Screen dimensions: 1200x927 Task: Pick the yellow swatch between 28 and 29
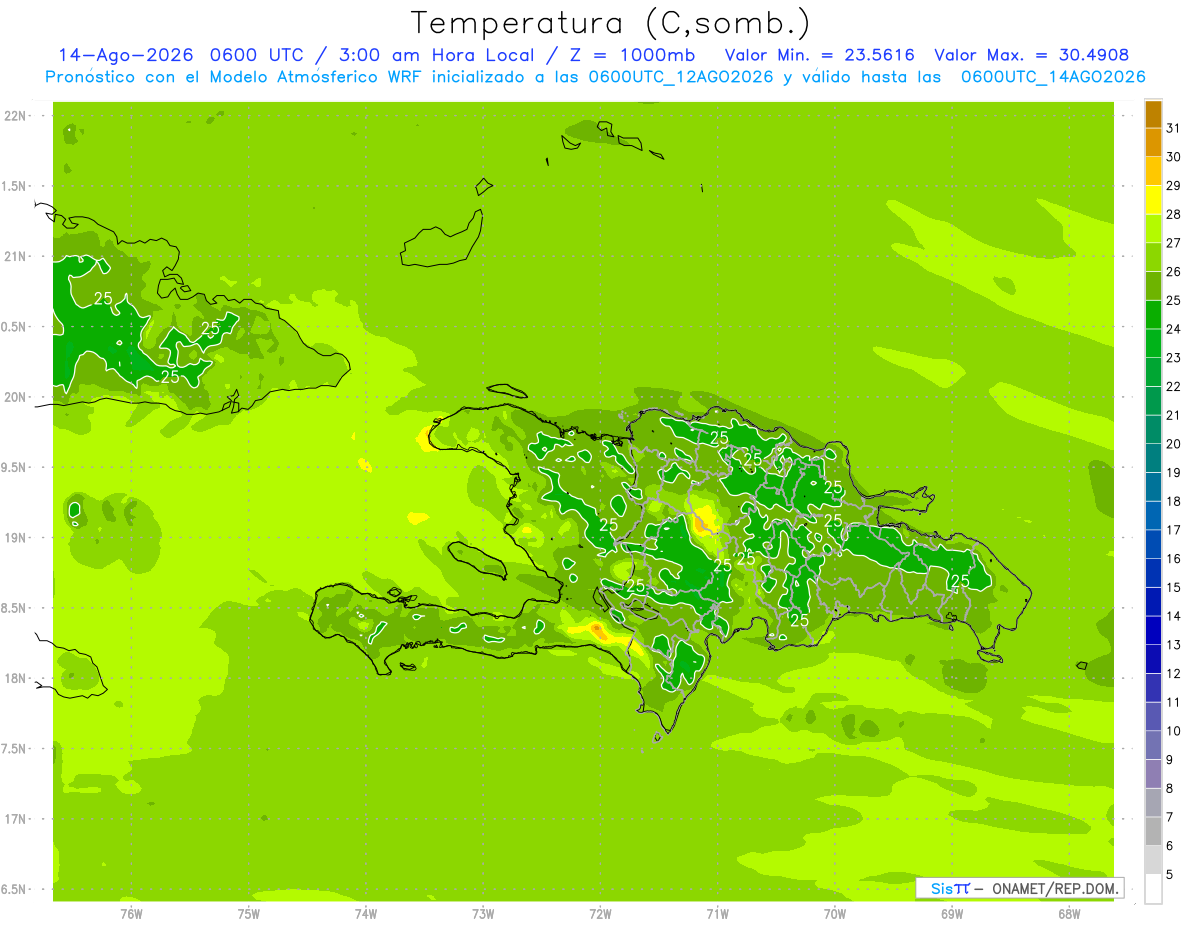pos(1153,200)
